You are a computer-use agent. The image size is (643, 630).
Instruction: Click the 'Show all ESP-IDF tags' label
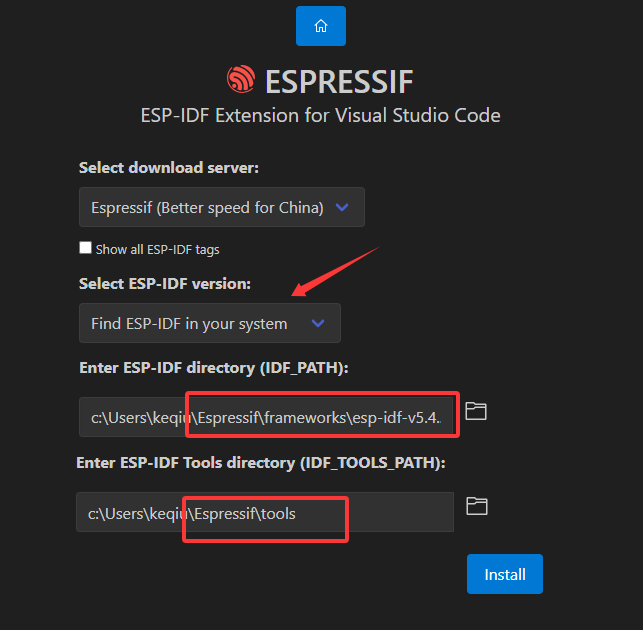click(157, 249)
